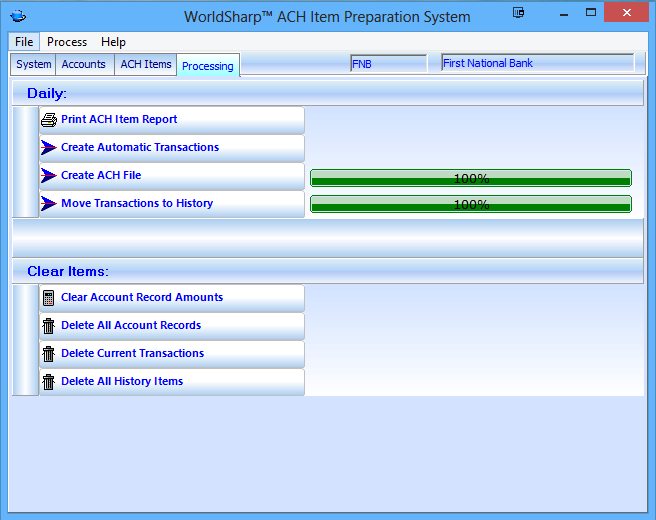Choose Delete All History Items
The width and height of the screenshot is (656, 520).
pos(172,382)
